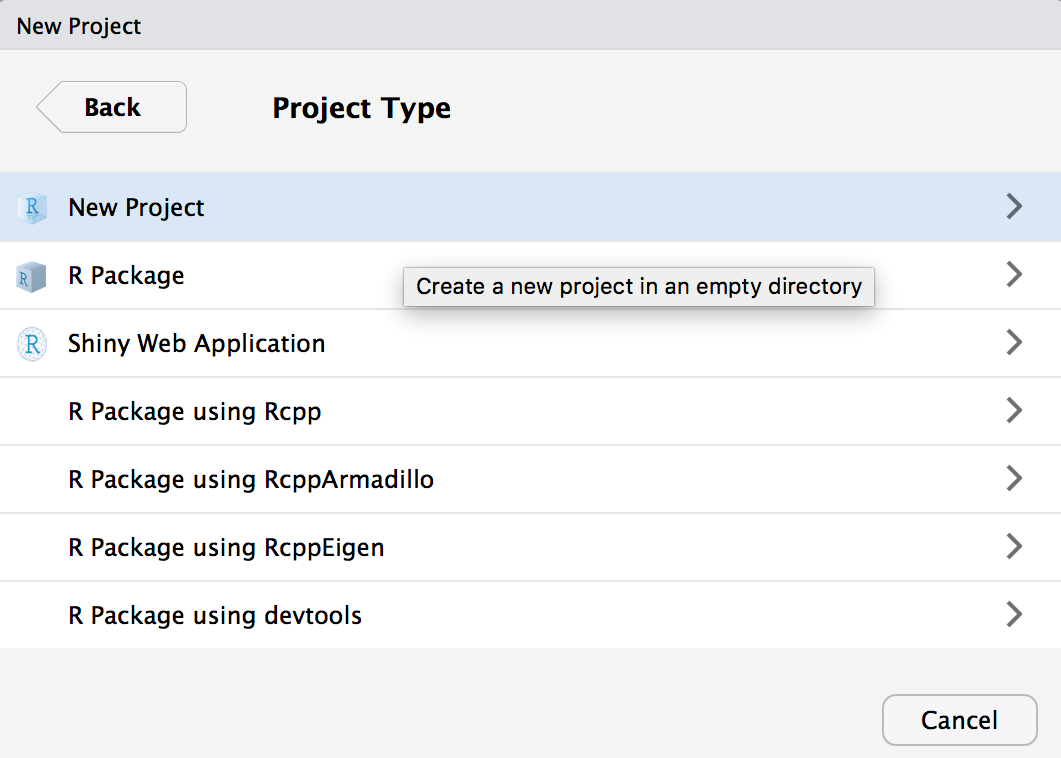Screen dimensions: 1061x758
Task: Click the devtools row right arrow
Action: (1013, 615)
